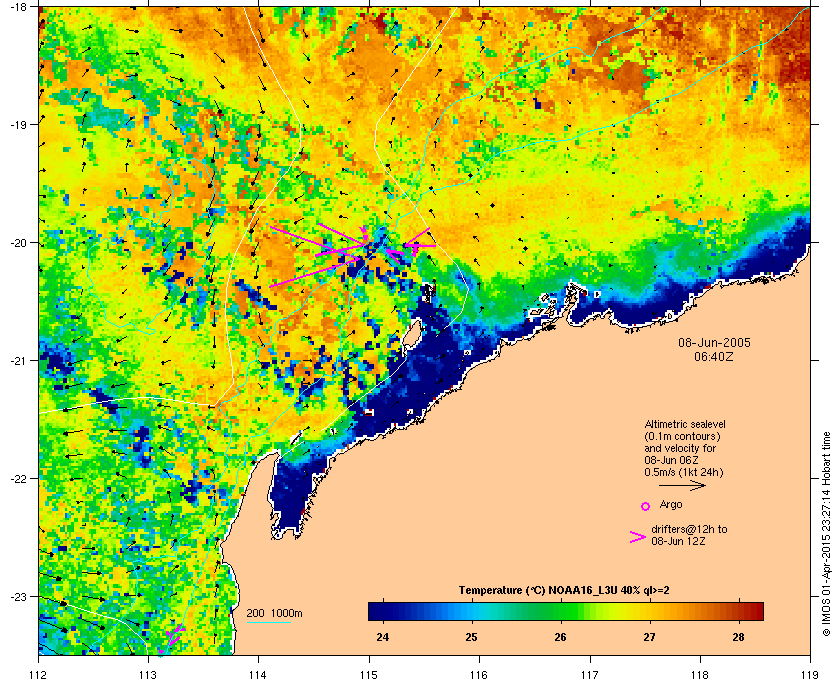Click the latitude axis label -19
Viewport: 840px width, 680px height.
point(19,124)
